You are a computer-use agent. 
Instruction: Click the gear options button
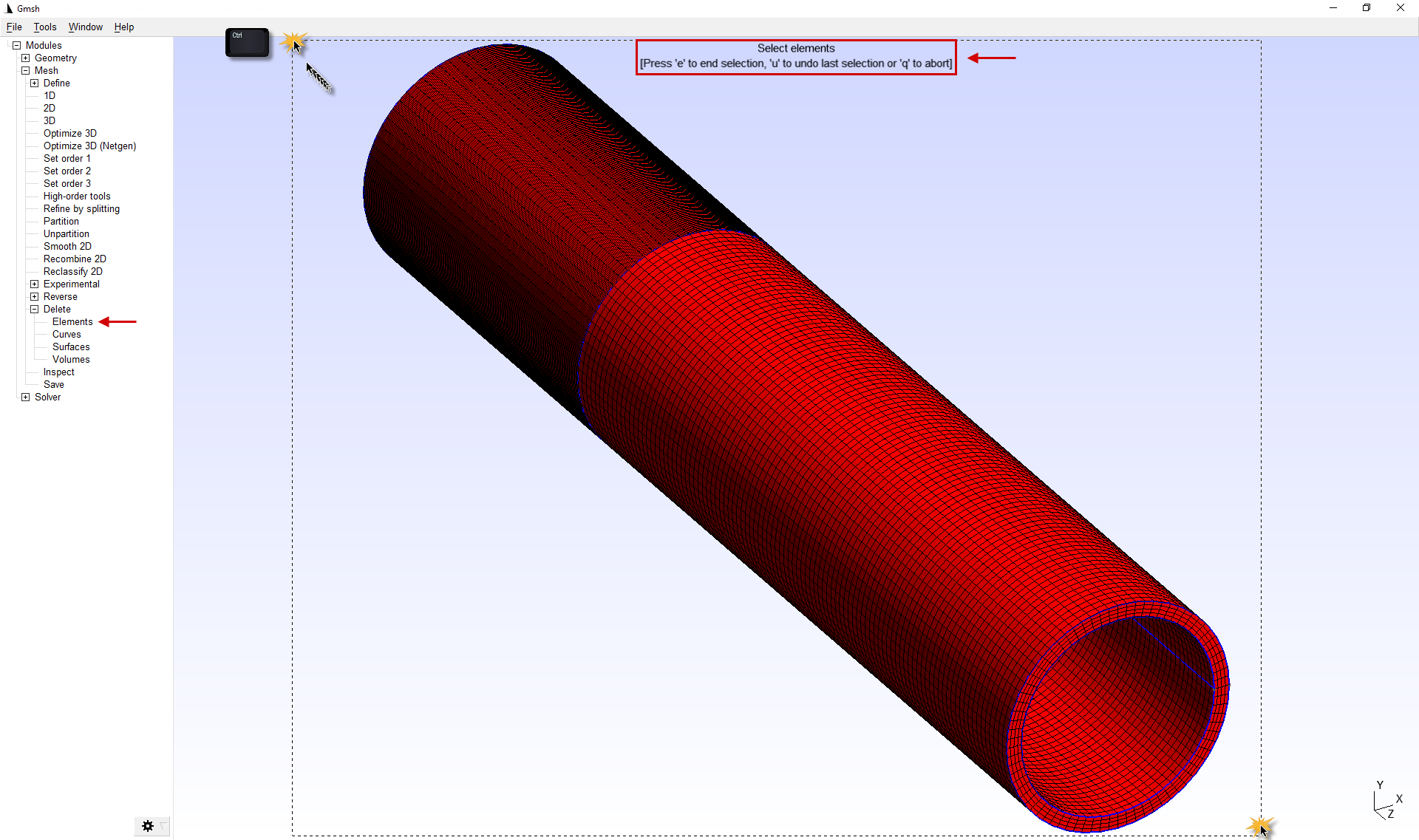147,826
